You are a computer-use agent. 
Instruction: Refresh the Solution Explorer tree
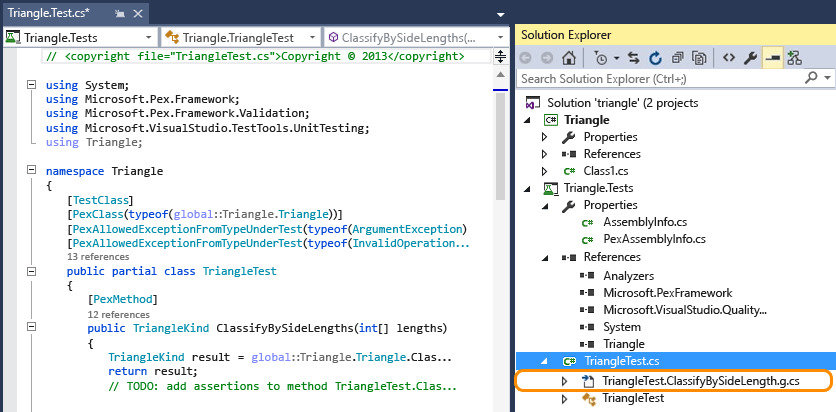(655, 58)
